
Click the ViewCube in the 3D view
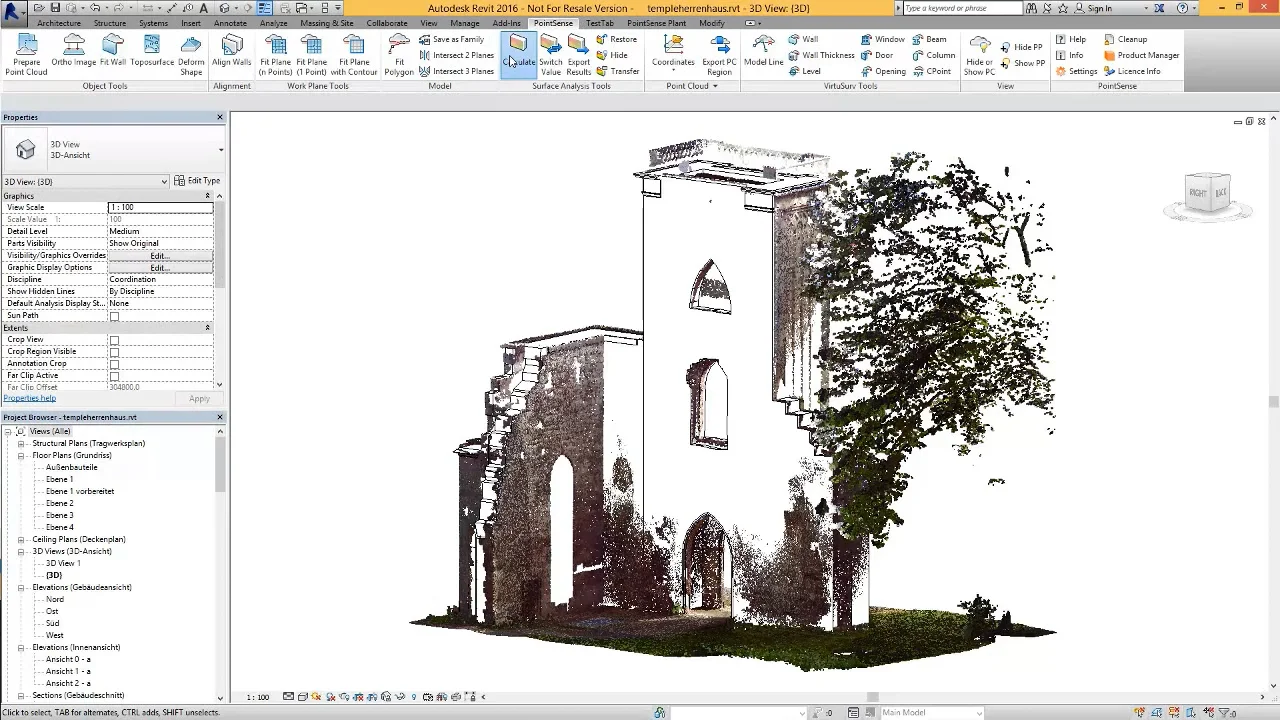click(x=1207, y=193)
